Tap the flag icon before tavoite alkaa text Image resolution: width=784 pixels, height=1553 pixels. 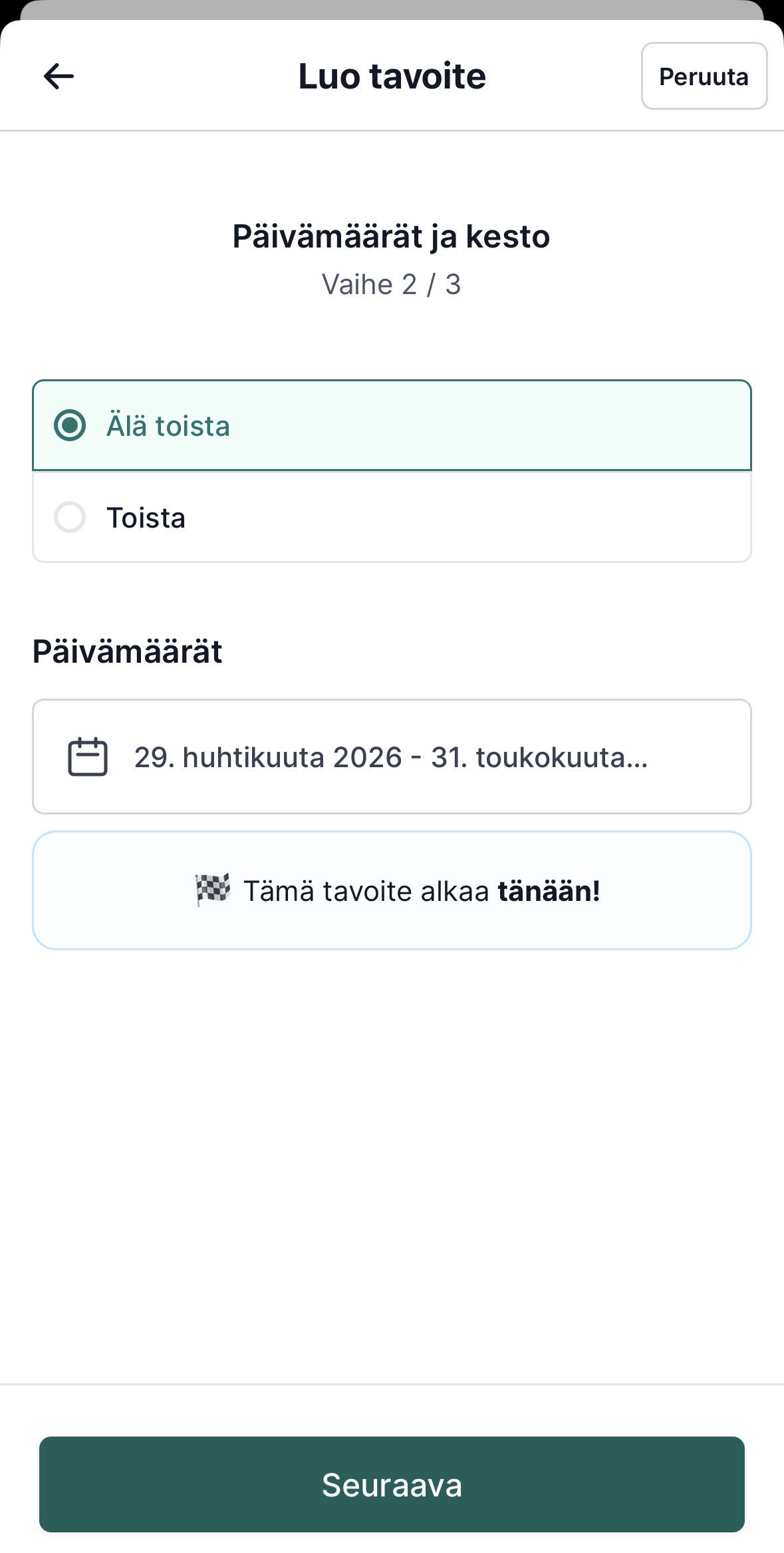(210, 889)
